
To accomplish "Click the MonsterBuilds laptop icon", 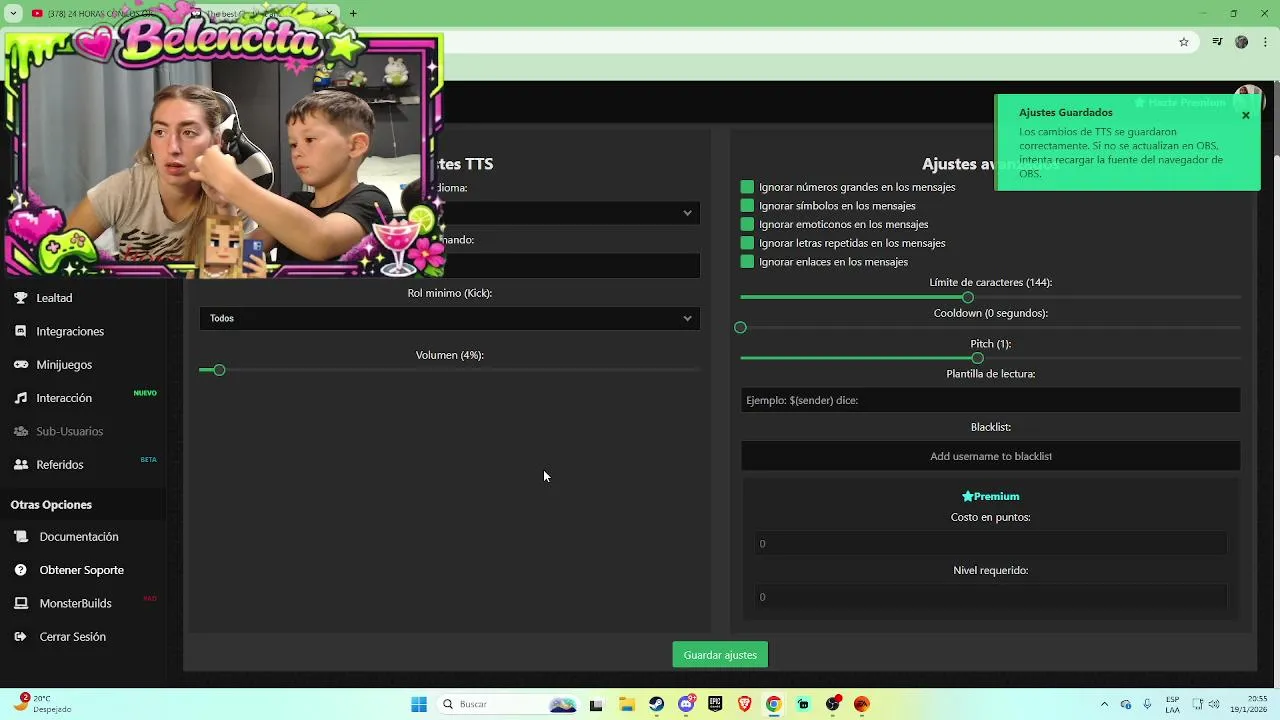I will [x=20, y=603].
